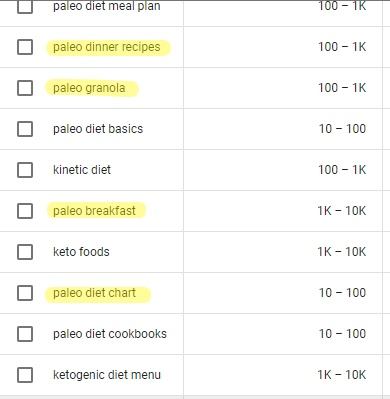Tick the paleo granola checkbox
This screenshot has height=399, width=390.
coord(25,88)
